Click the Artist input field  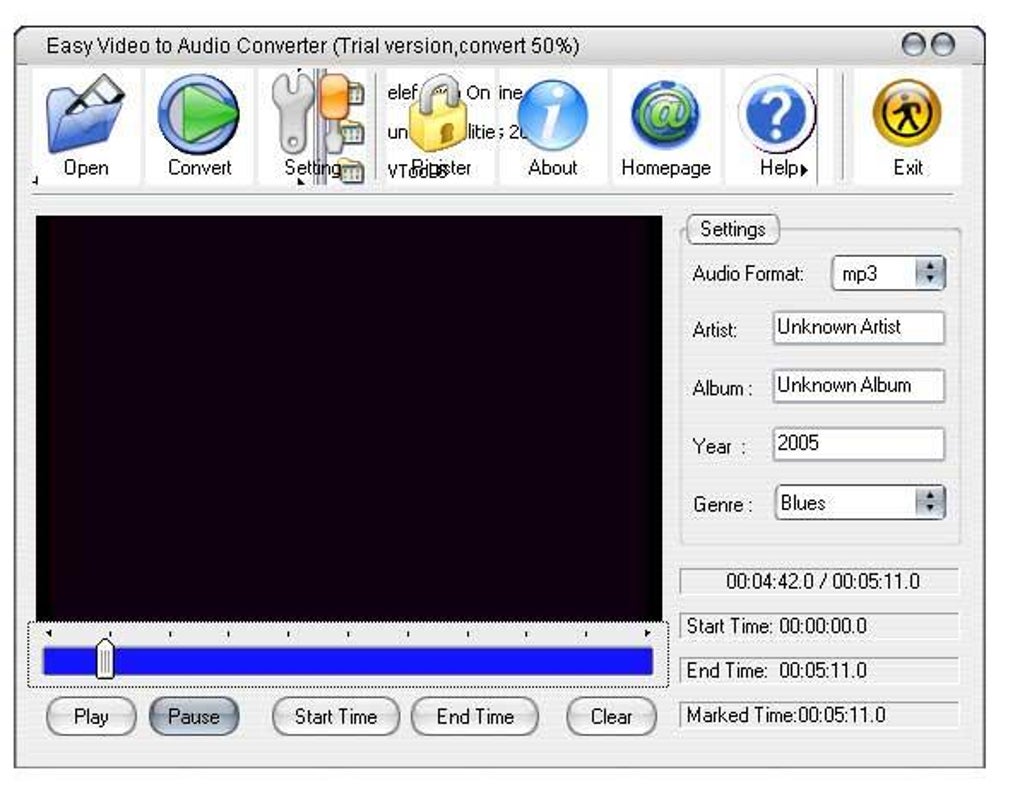click(859, 327)
